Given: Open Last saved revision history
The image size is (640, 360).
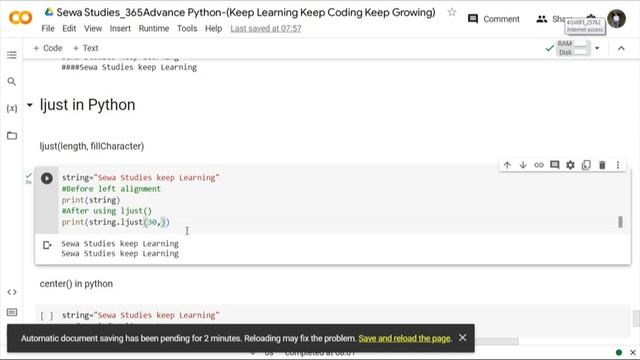Looking at the screenshot, I should tap(266, 29).
